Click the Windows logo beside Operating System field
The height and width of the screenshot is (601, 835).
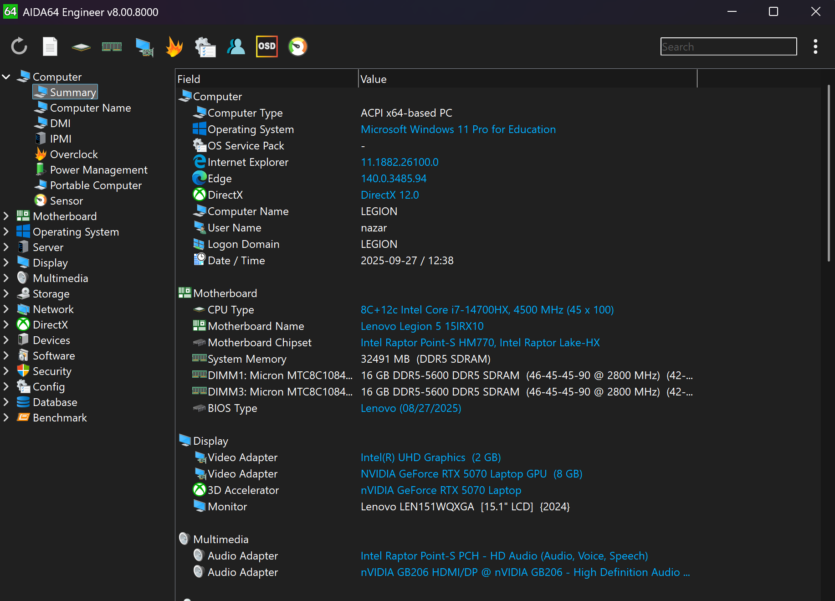pos(199,129)
